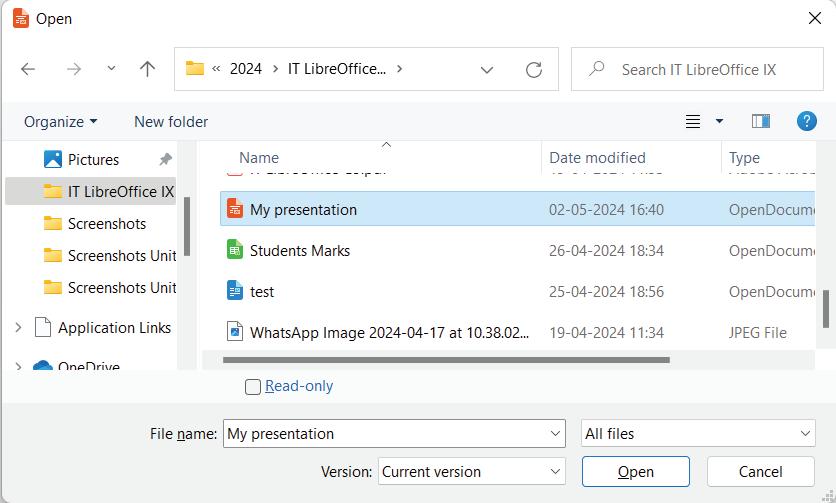The image size is (836, 503).
Task: Click the Cancel button
Action: pyautogui.click(x=760, y=472)
